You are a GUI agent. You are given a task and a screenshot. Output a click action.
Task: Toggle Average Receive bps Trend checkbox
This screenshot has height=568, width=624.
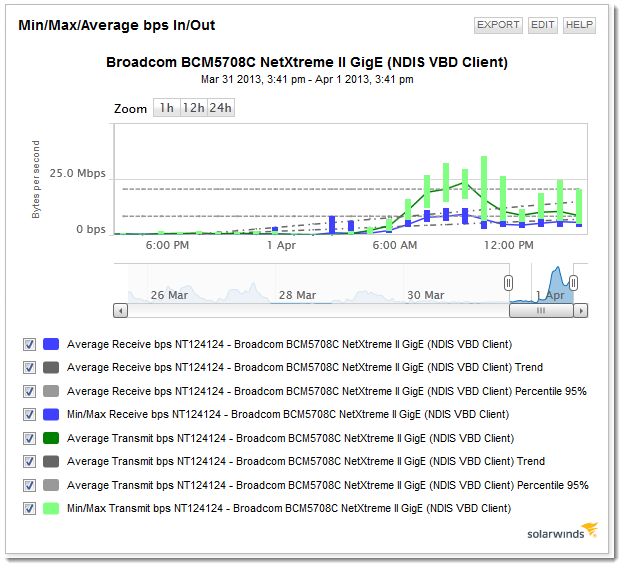(x=29, y=367)
